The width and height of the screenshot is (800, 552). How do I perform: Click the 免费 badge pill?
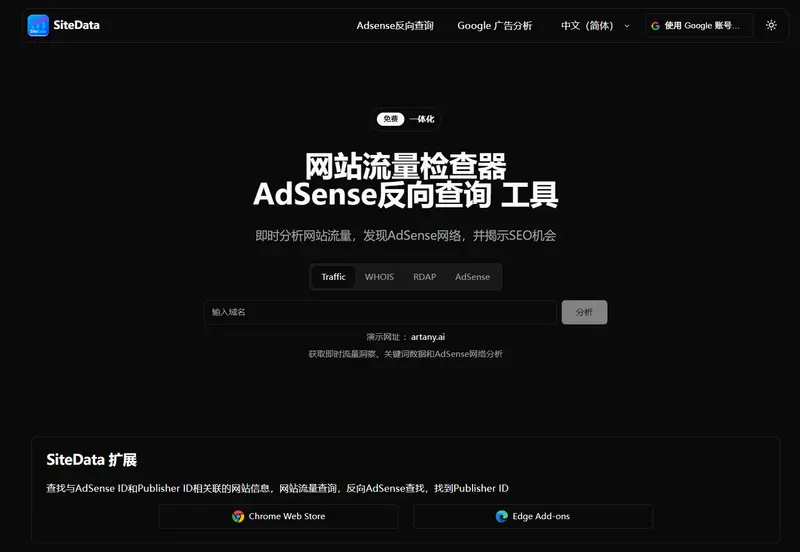(390, 119)
